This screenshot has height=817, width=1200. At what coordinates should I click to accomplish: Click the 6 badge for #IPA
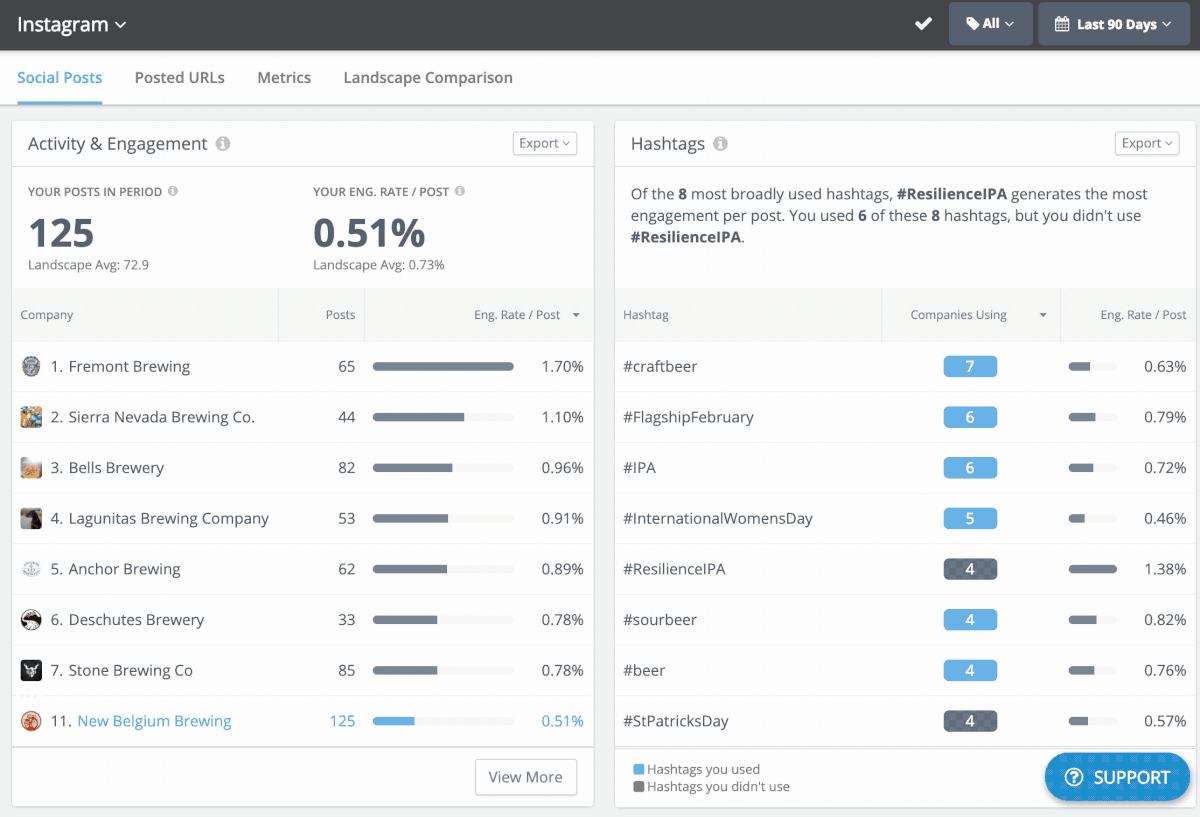(x=970, y=468)
